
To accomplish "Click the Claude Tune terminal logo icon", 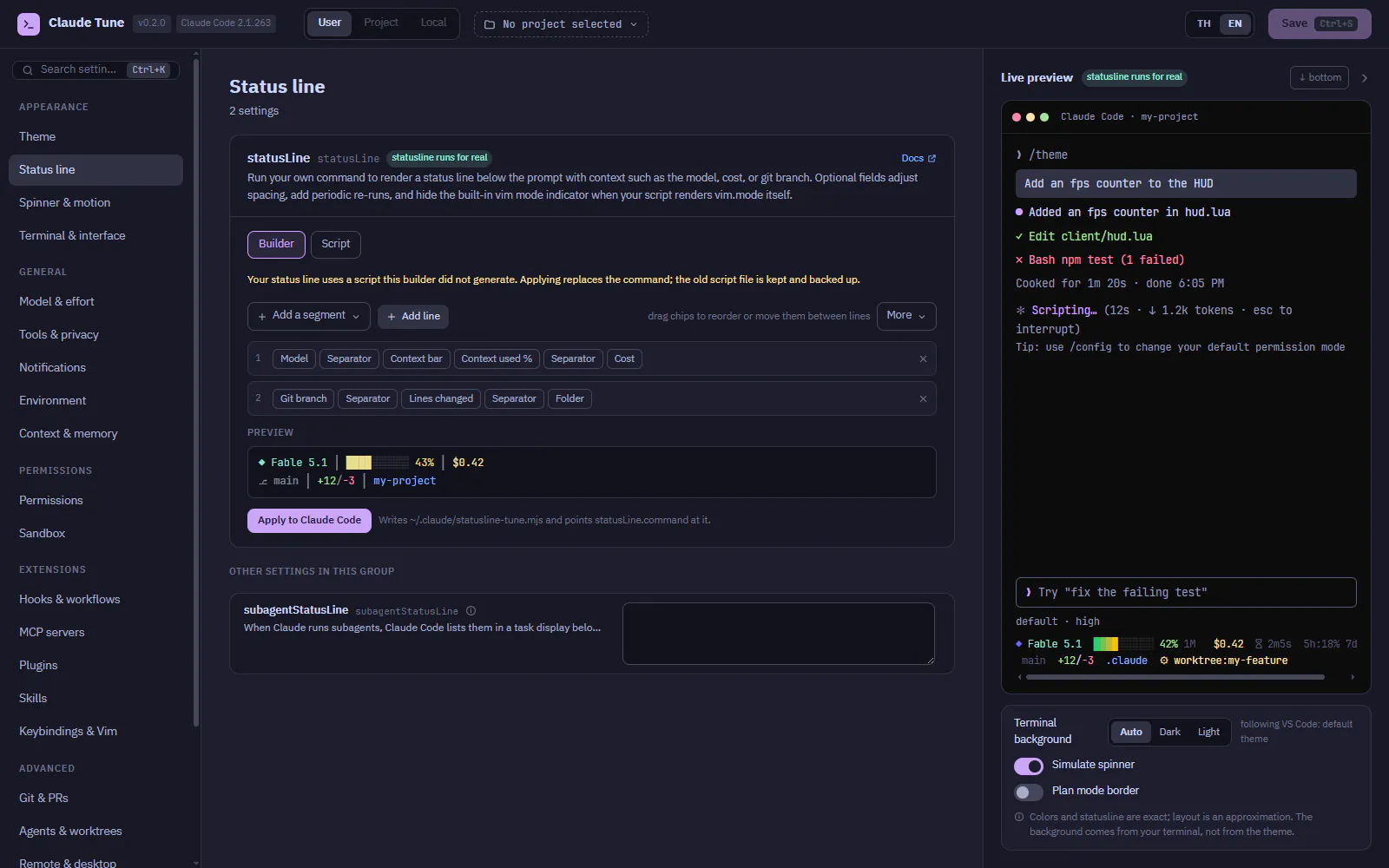I will (x=29, y=23).
